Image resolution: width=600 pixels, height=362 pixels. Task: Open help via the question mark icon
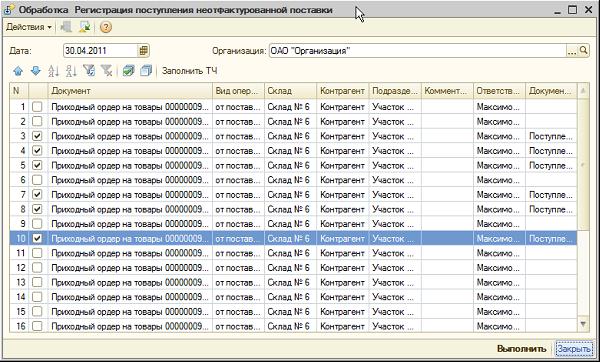click(106, 27)
